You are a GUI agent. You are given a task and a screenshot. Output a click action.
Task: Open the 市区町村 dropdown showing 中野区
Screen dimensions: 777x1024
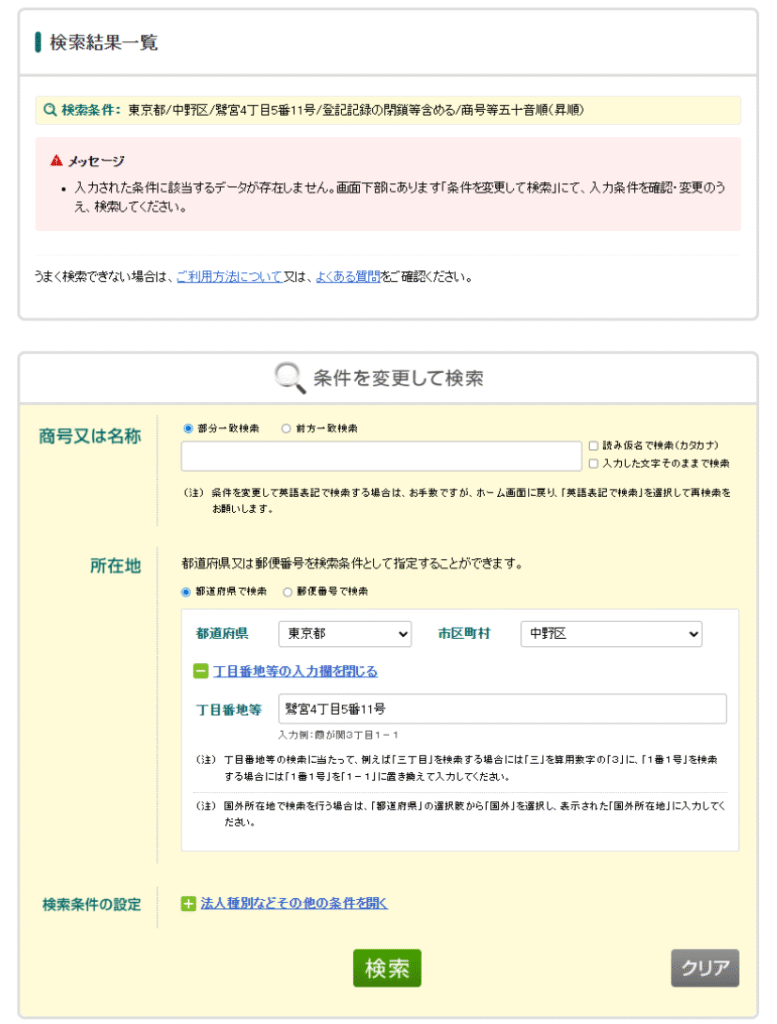pyautogui.click(x=611, y=633)
